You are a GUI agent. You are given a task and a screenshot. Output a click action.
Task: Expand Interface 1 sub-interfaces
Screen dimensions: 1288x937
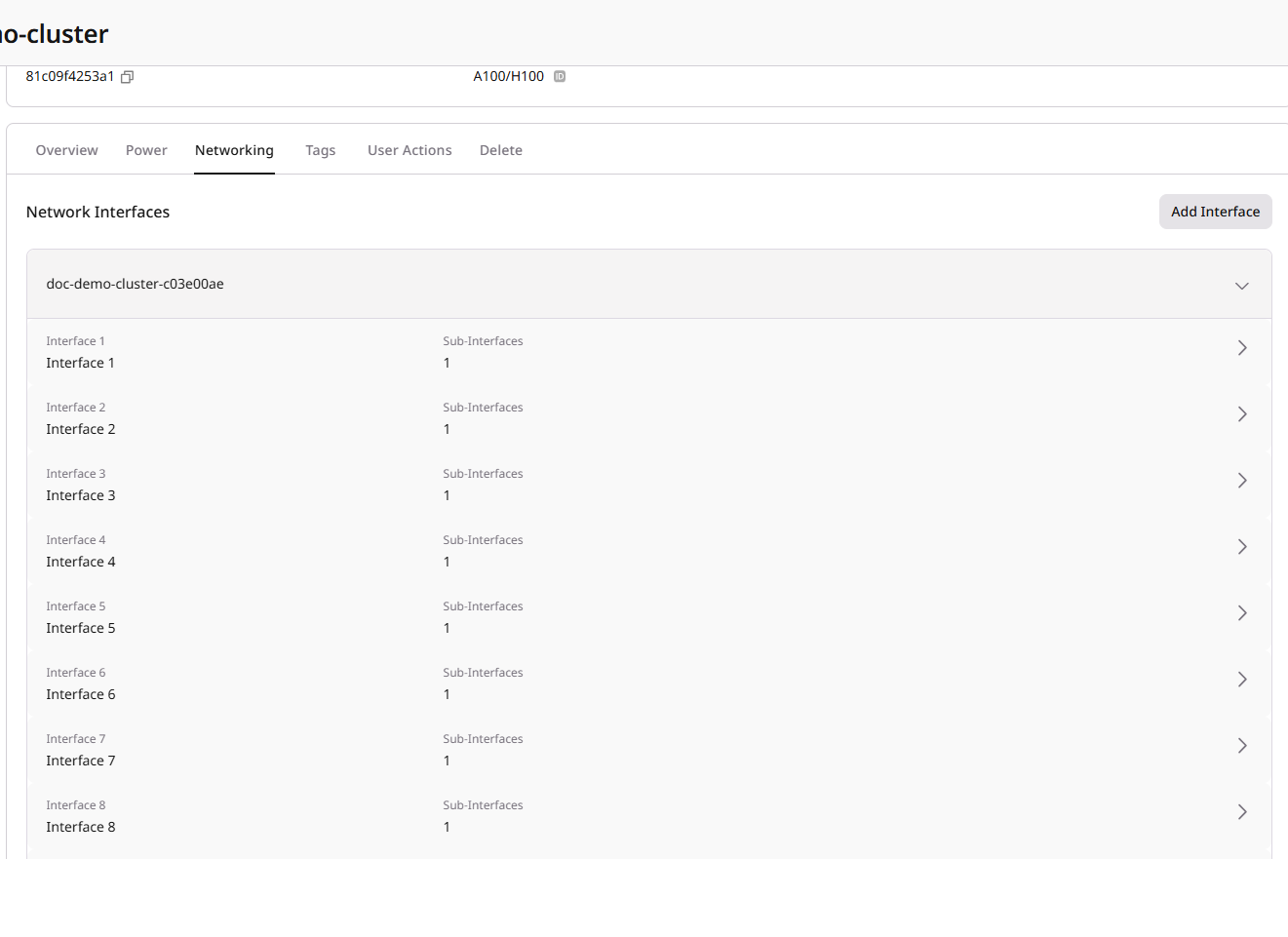tap(1242, 347)
